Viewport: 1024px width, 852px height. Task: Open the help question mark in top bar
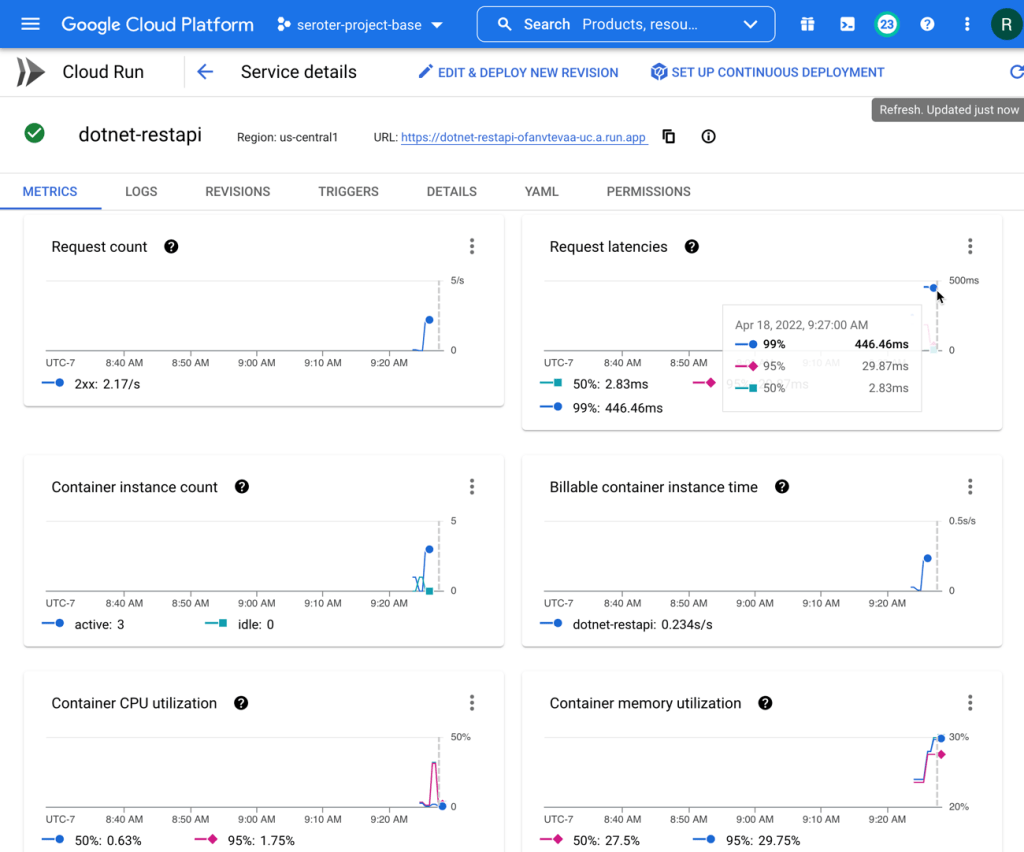[x=927, y=24]
